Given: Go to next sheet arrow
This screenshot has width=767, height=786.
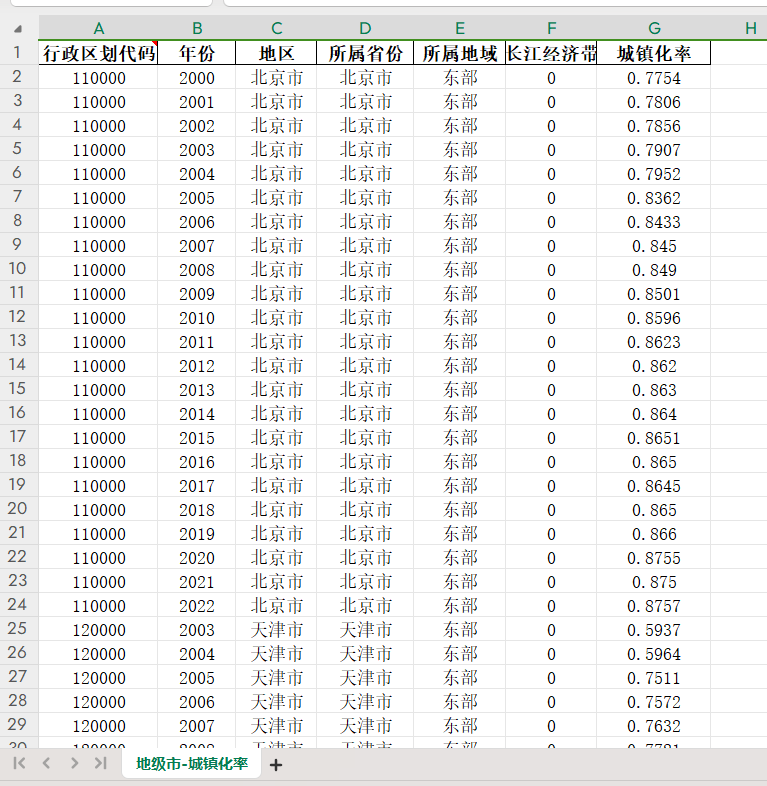Looking at the screenshot, I should pos(74,763).
